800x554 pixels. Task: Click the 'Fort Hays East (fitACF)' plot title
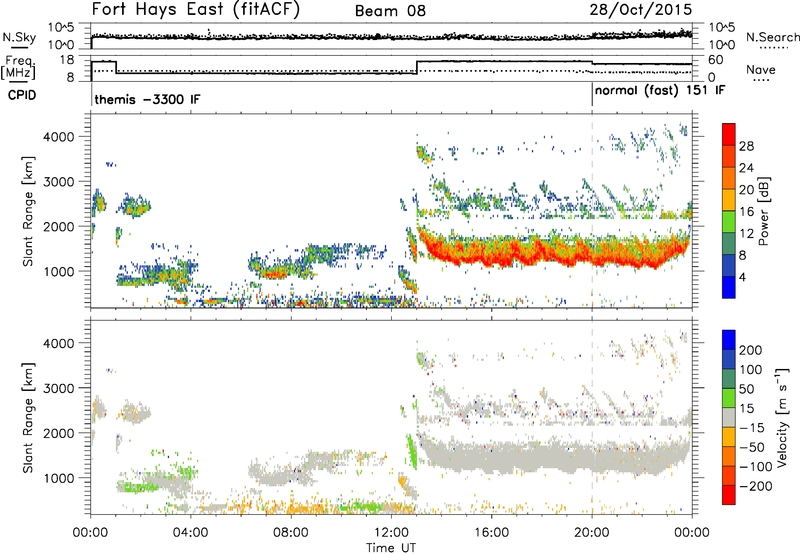(196, 10)
